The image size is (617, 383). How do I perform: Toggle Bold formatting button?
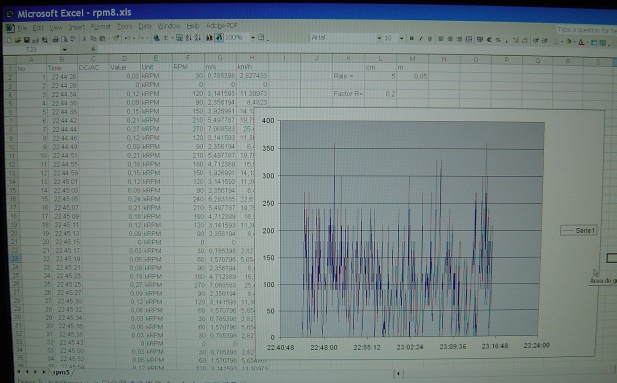(x=412, y=39)
